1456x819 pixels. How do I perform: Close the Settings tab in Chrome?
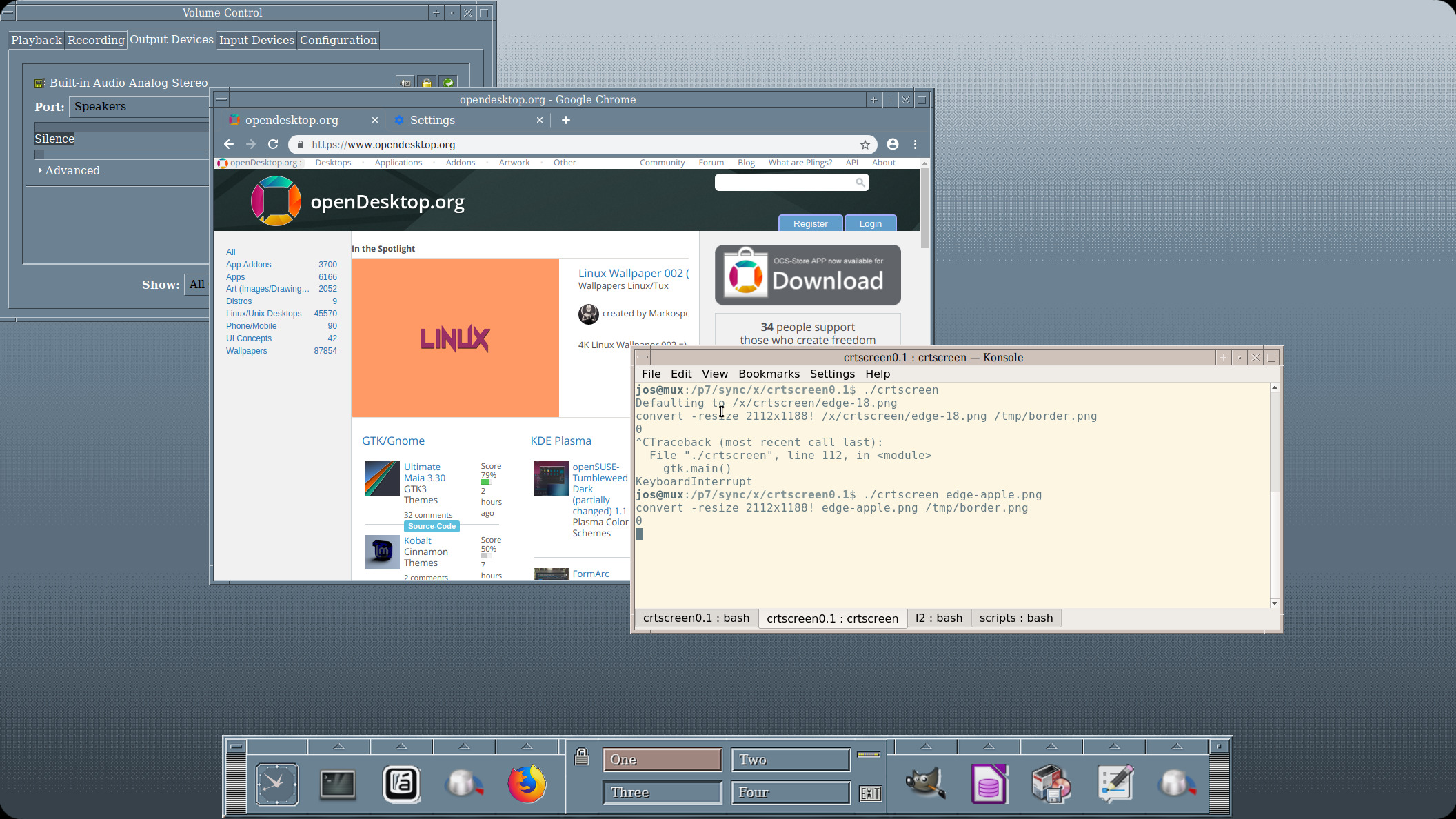click(540, 120)
